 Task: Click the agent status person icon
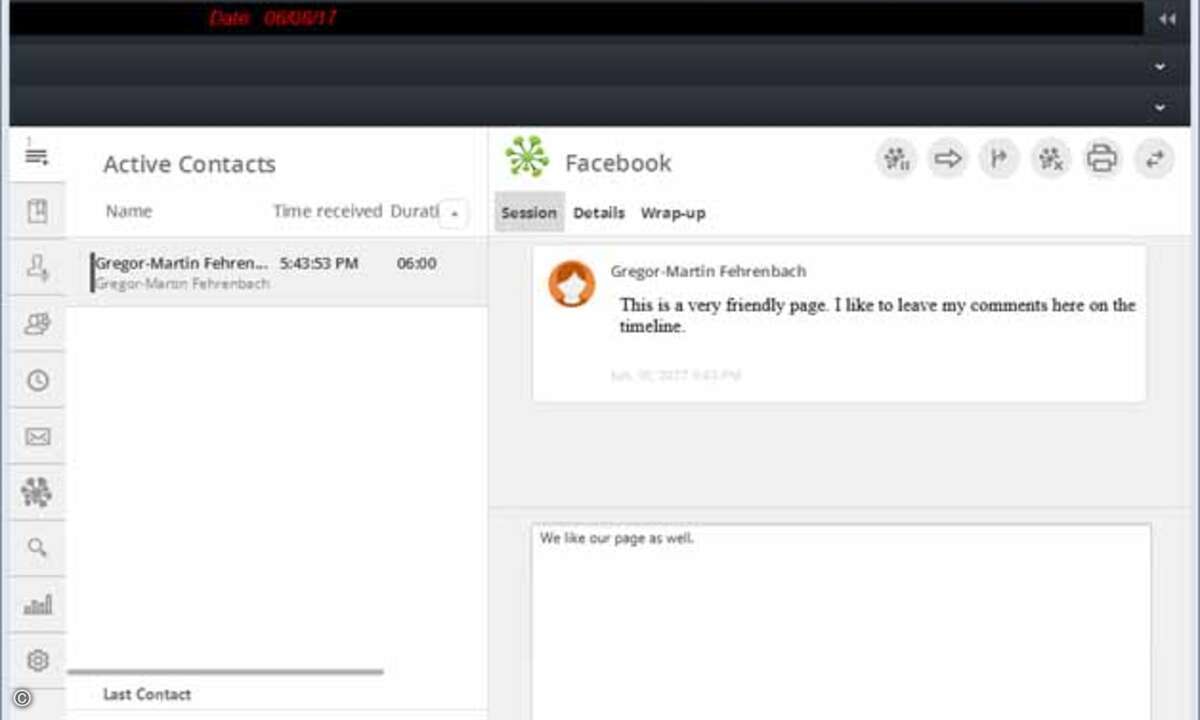37,267
